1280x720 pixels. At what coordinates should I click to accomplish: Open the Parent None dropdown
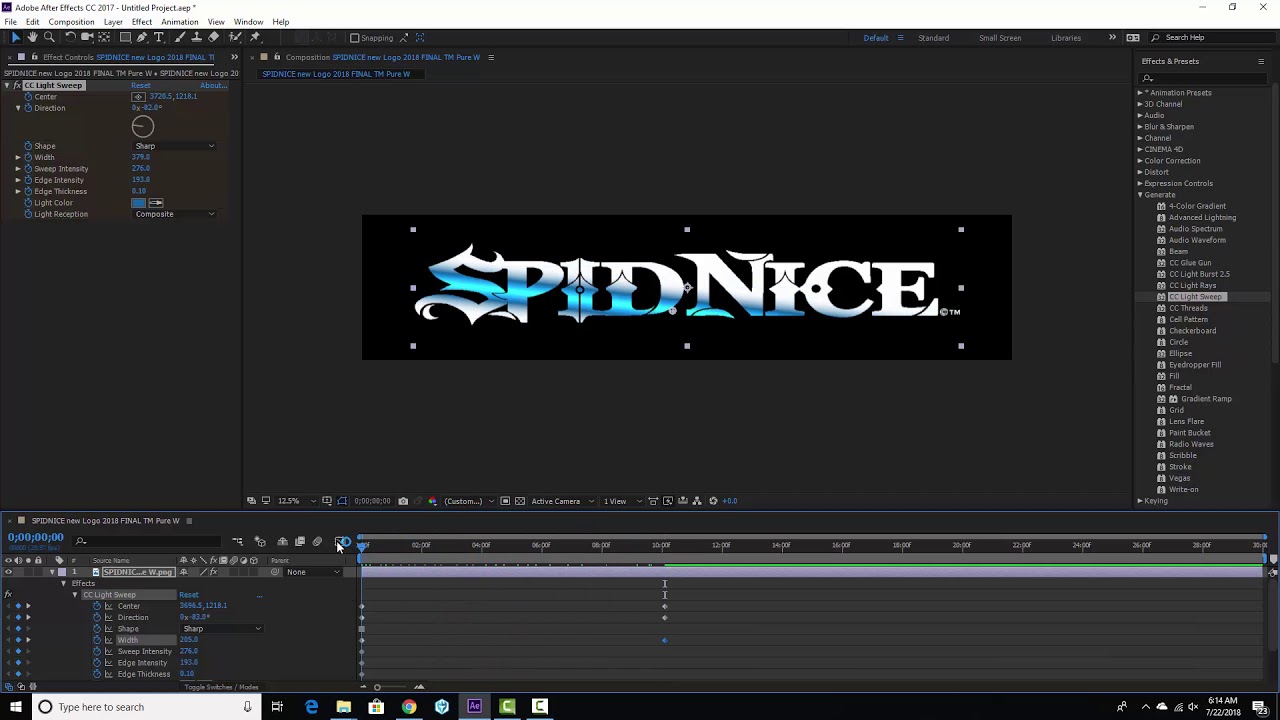[313, 572]
